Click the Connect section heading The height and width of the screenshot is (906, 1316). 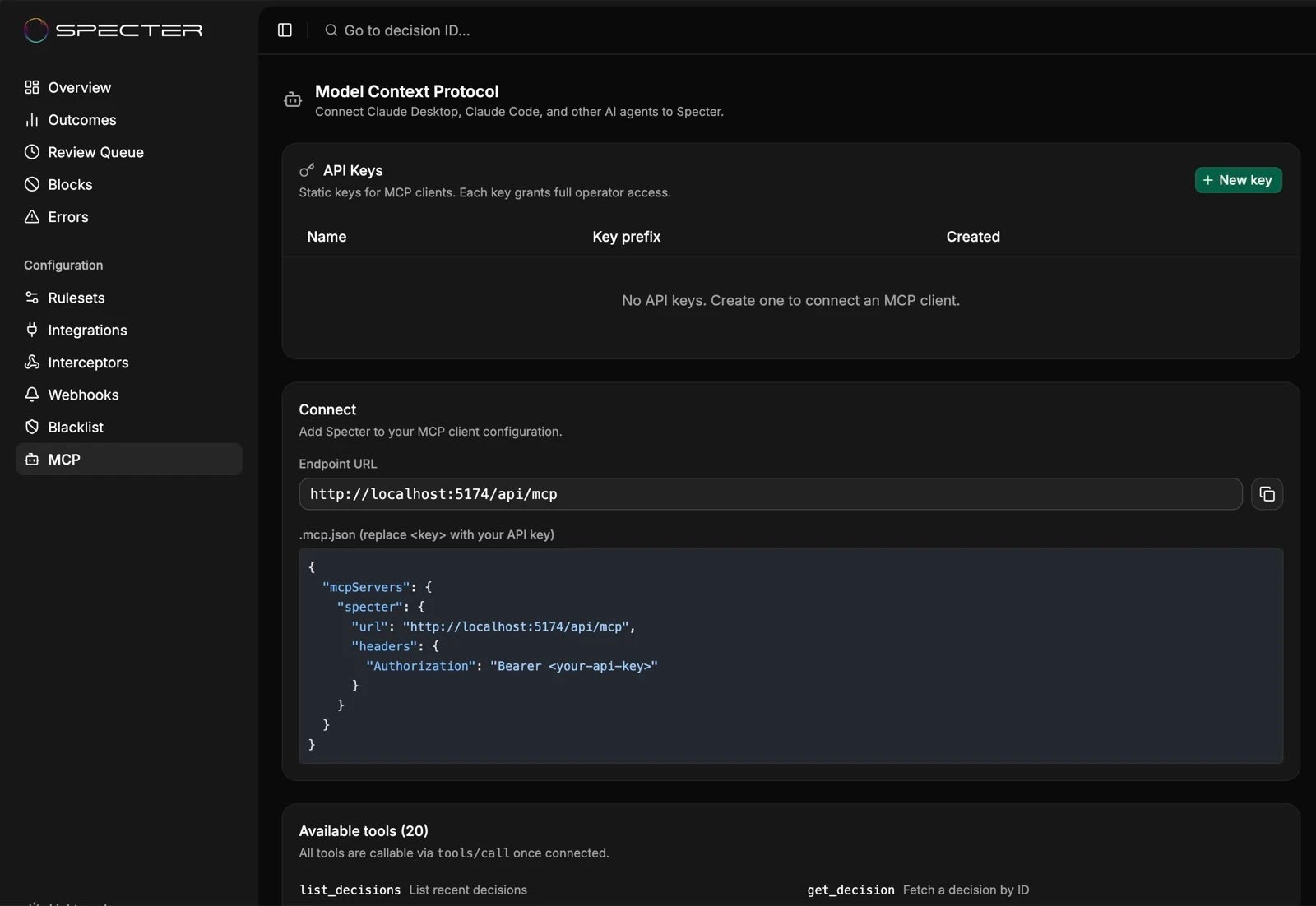(x=327, y=409)
